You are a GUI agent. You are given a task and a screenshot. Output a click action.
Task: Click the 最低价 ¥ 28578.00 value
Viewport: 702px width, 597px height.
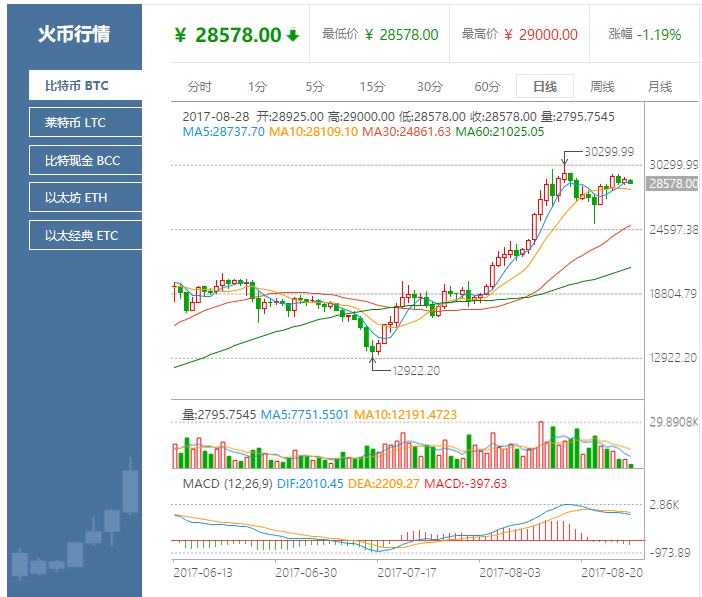coord(402,34)
